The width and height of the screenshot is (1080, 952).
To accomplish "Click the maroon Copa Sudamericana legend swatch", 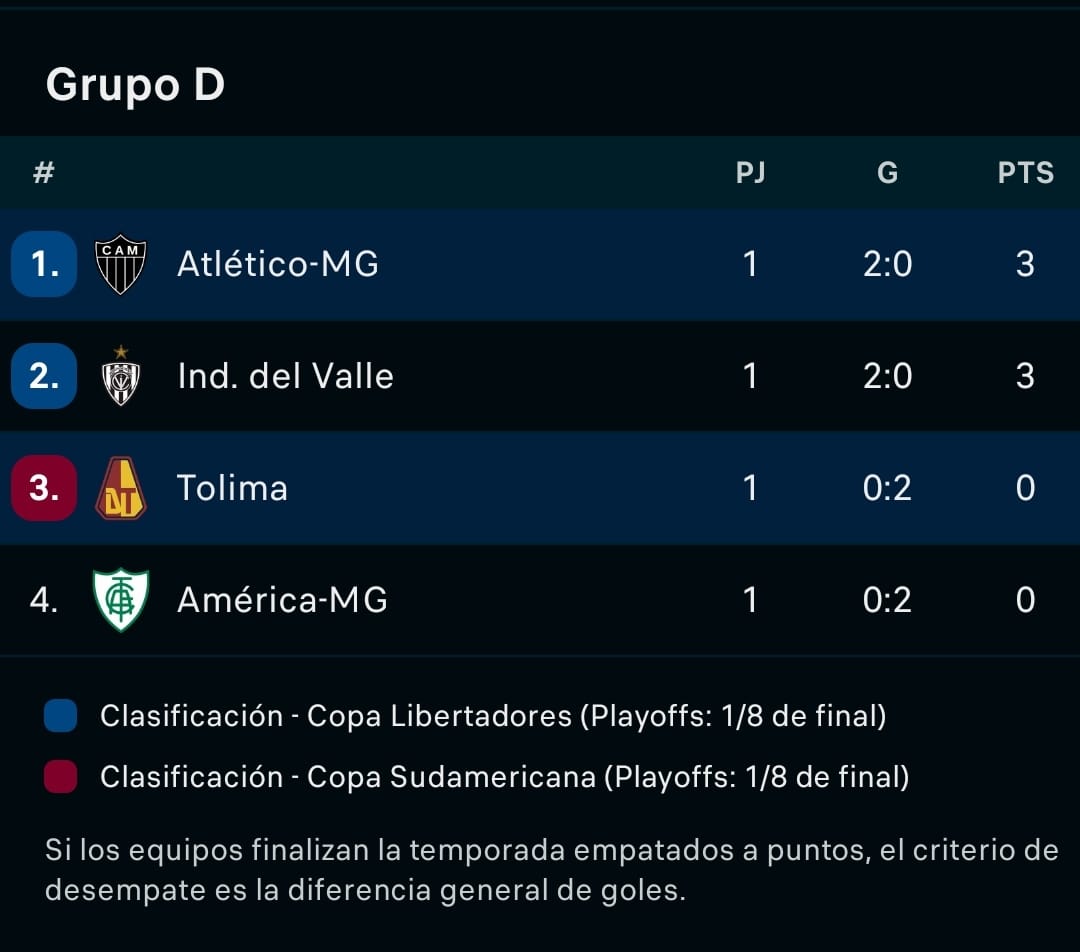I will coord(62,777).
